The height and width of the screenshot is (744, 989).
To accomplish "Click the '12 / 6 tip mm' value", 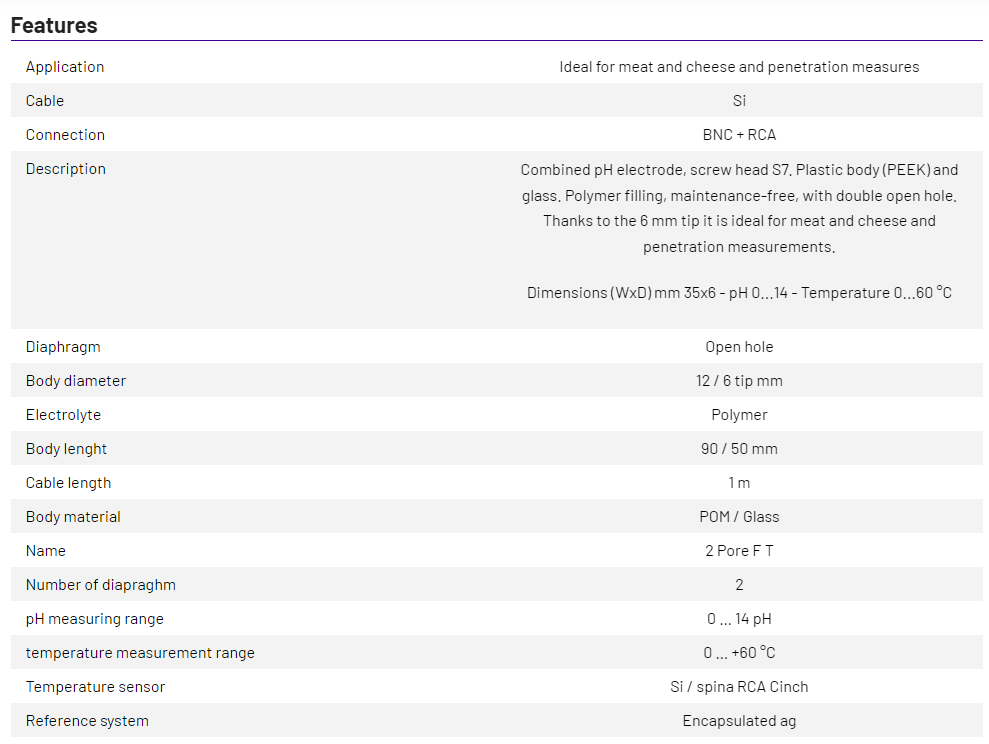I will 739,381.
